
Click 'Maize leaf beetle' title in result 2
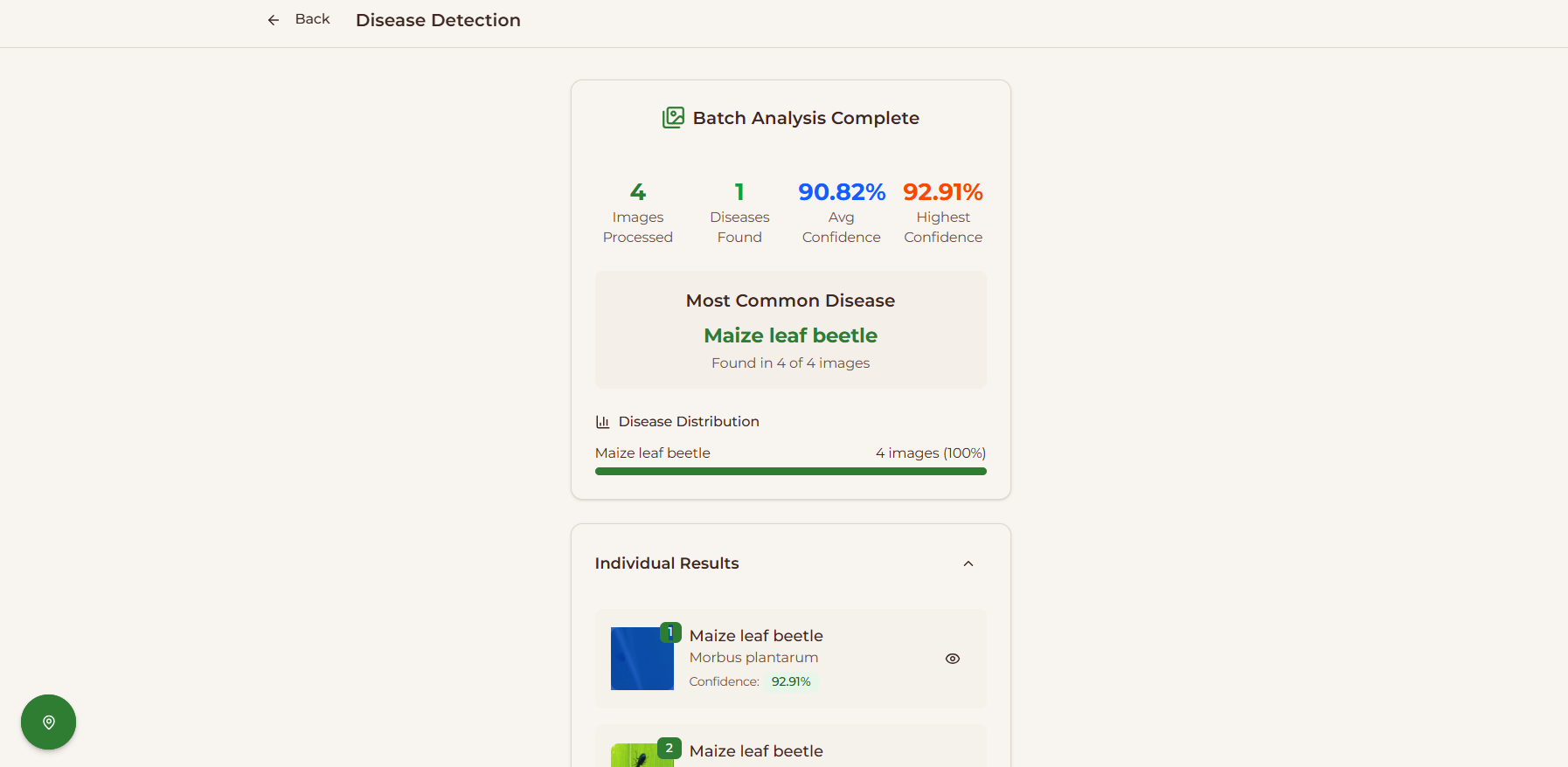756,751
